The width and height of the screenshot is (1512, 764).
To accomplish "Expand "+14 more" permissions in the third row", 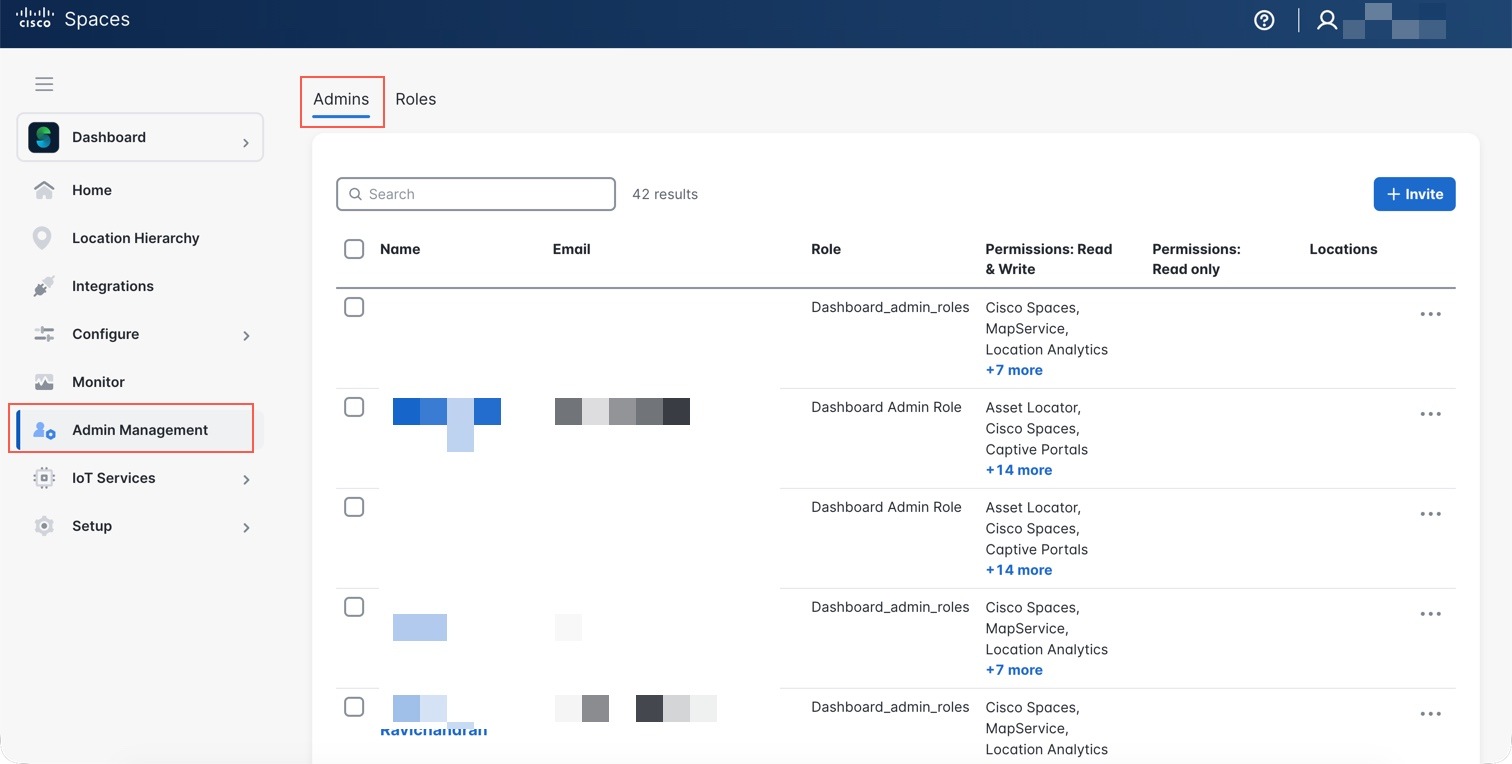I will (x=1019, y=570).
